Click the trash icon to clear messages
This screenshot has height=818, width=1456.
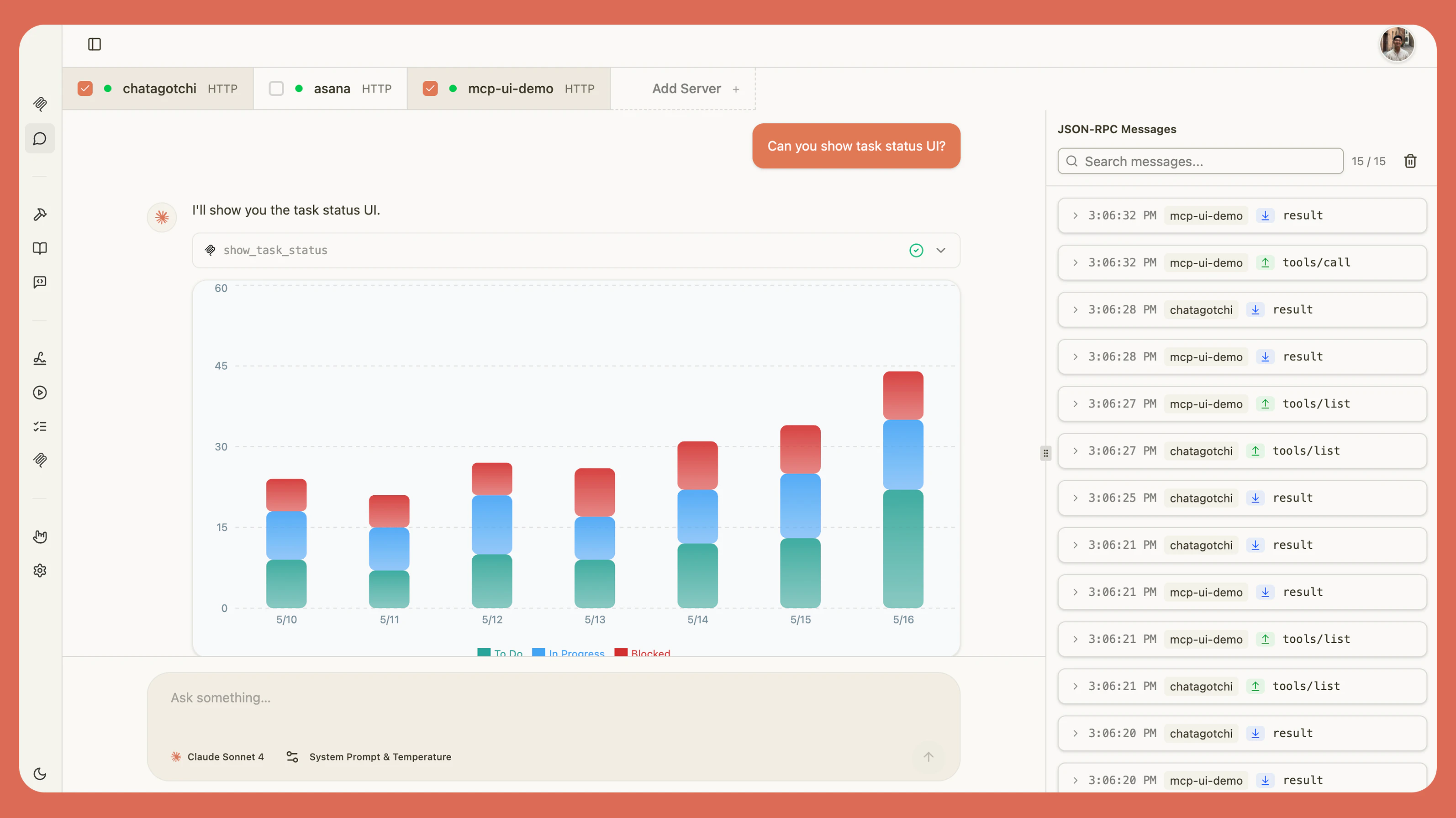click(1410, 162)
